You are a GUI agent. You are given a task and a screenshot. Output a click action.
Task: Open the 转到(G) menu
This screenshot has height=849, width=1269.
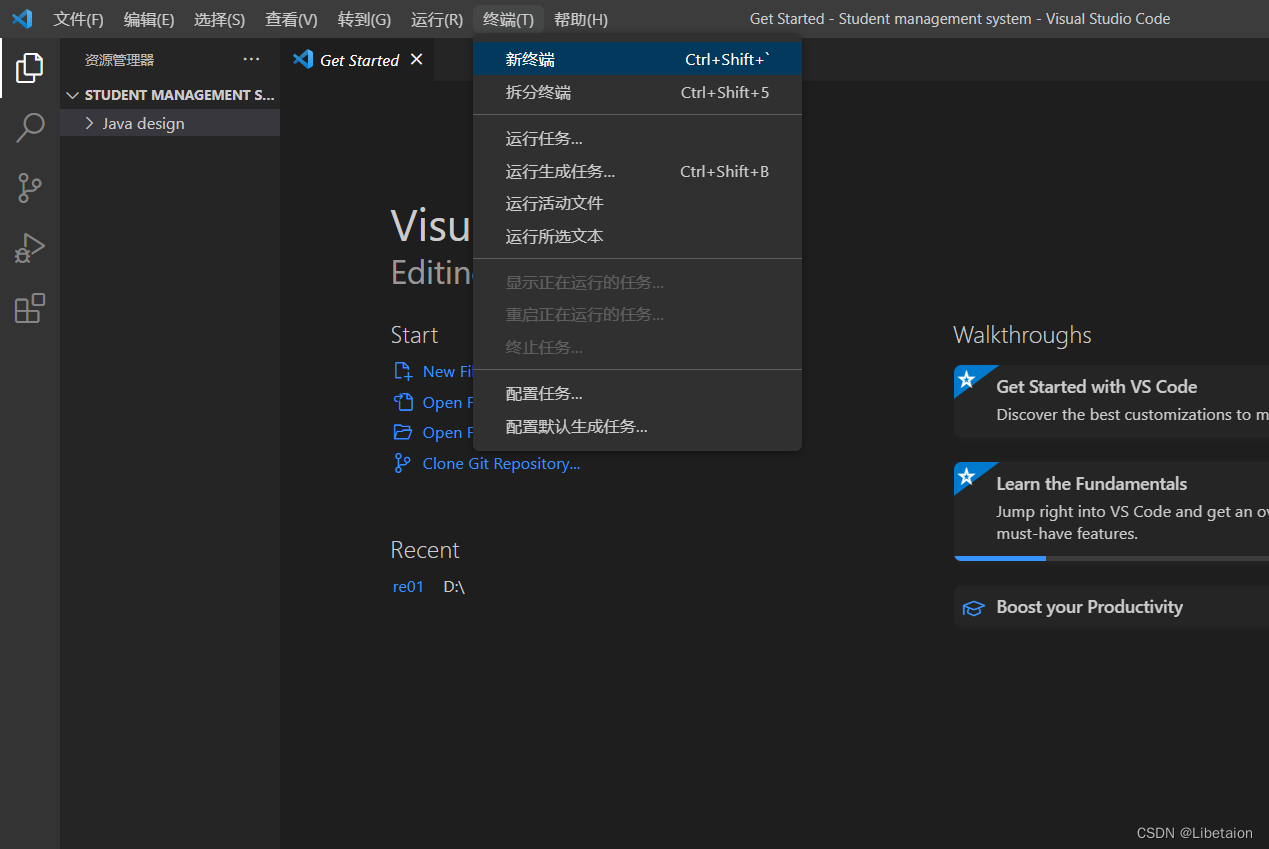coord(364,19)
